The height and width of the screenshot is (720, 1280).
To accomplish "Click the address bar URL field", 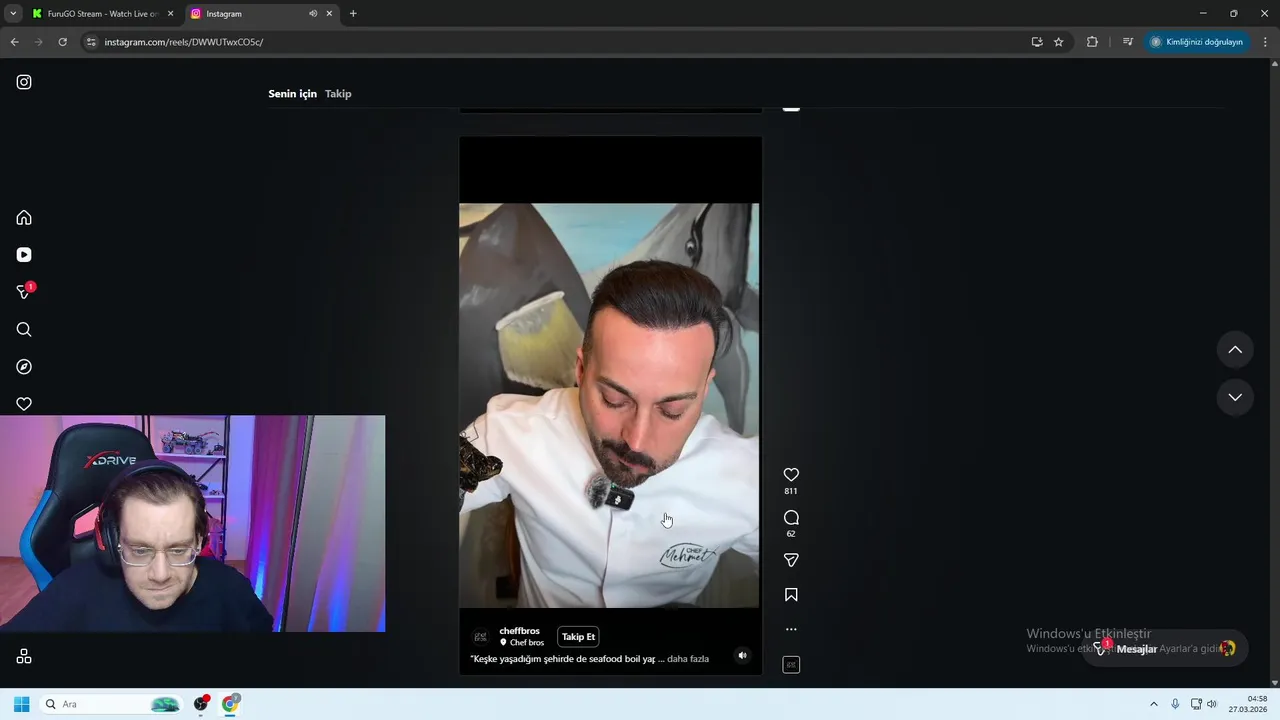I will 560,42.
